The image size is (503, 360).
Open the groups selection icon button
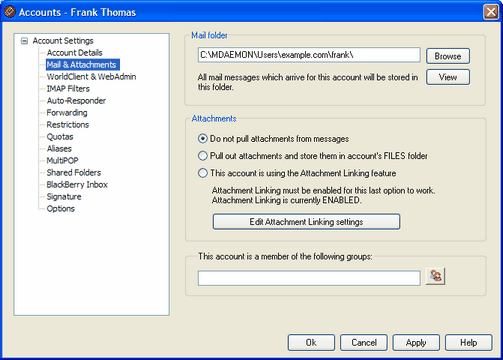coord(435,276)
